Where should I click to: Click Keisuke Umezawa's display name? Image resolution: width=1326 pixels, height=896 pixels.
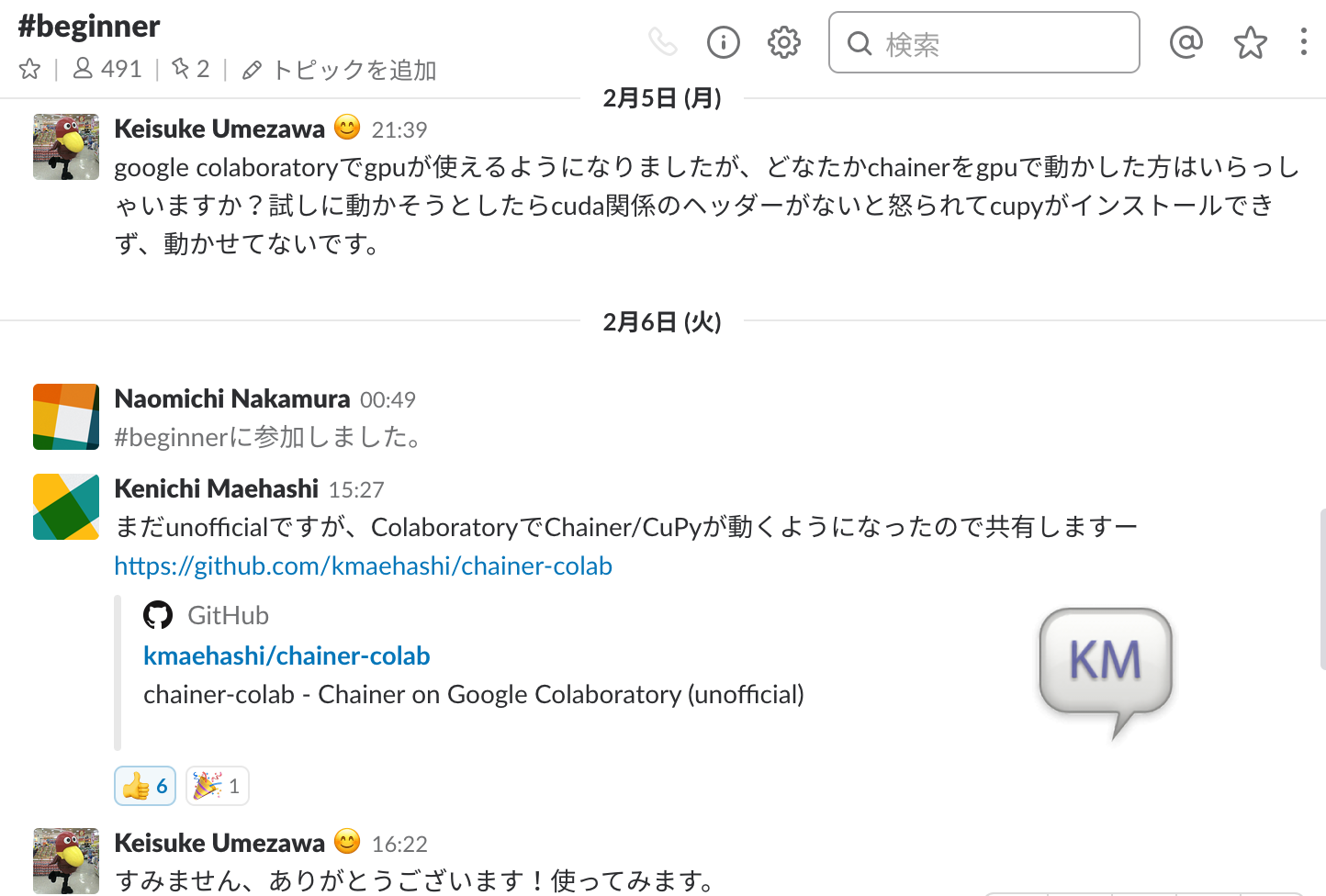click(x=219, y=129)
